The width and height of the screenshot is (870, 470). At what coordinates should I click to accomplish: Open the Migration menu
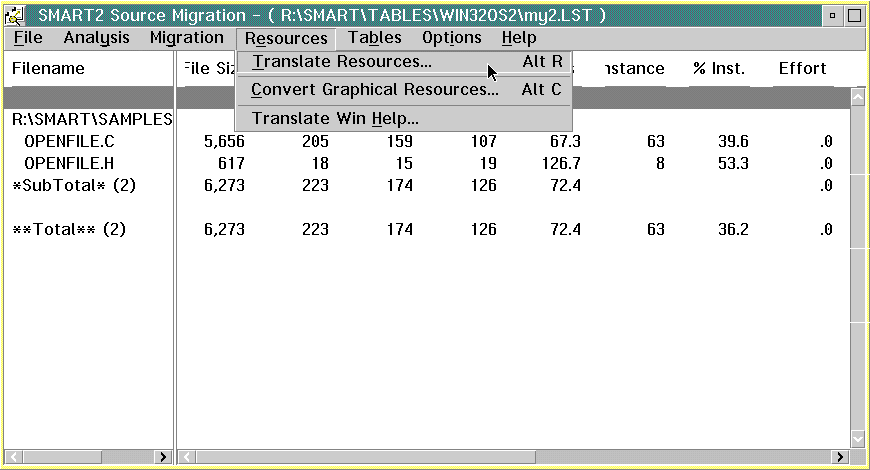186,38
